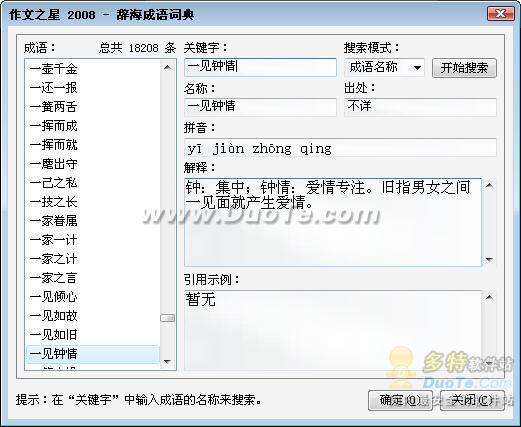Select 一挥而成 in the idiom list
The image size is (521, 427).
click(93, 126)
